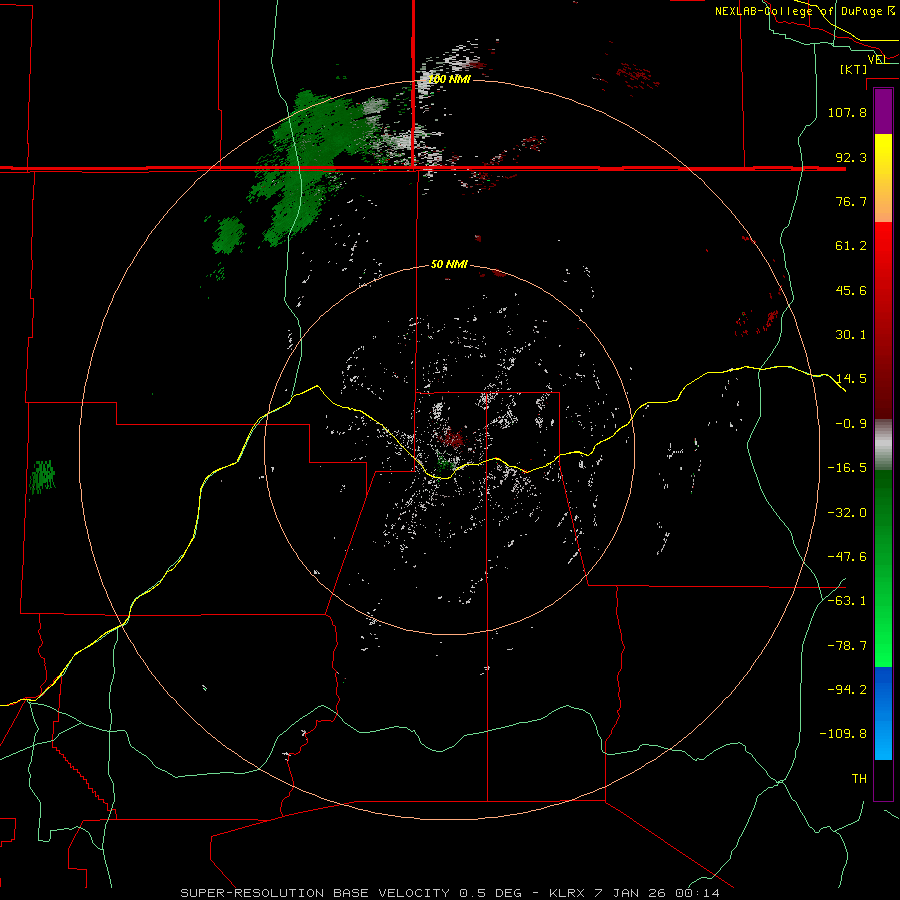Click the 30.1 legend value
This screenshot has width=900, height=900.
coord(851,335)
